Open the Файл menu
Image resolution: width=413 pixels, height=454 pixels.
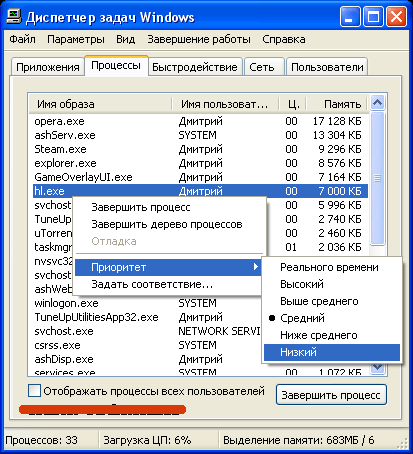coord(22,39)
